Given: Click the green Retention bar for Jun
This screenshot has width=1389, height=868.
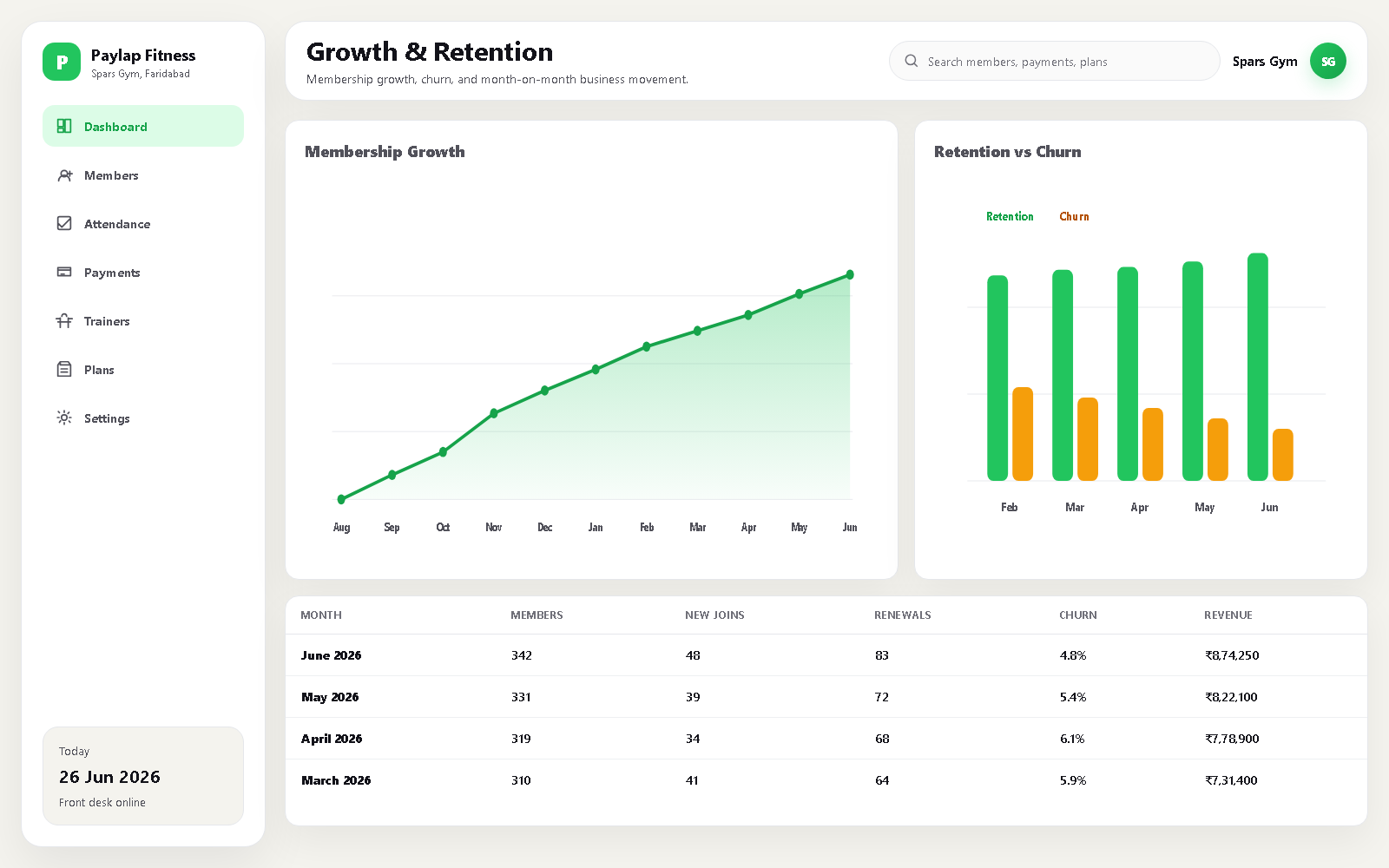Looking at the screenshot, I should coord(1258,366).
